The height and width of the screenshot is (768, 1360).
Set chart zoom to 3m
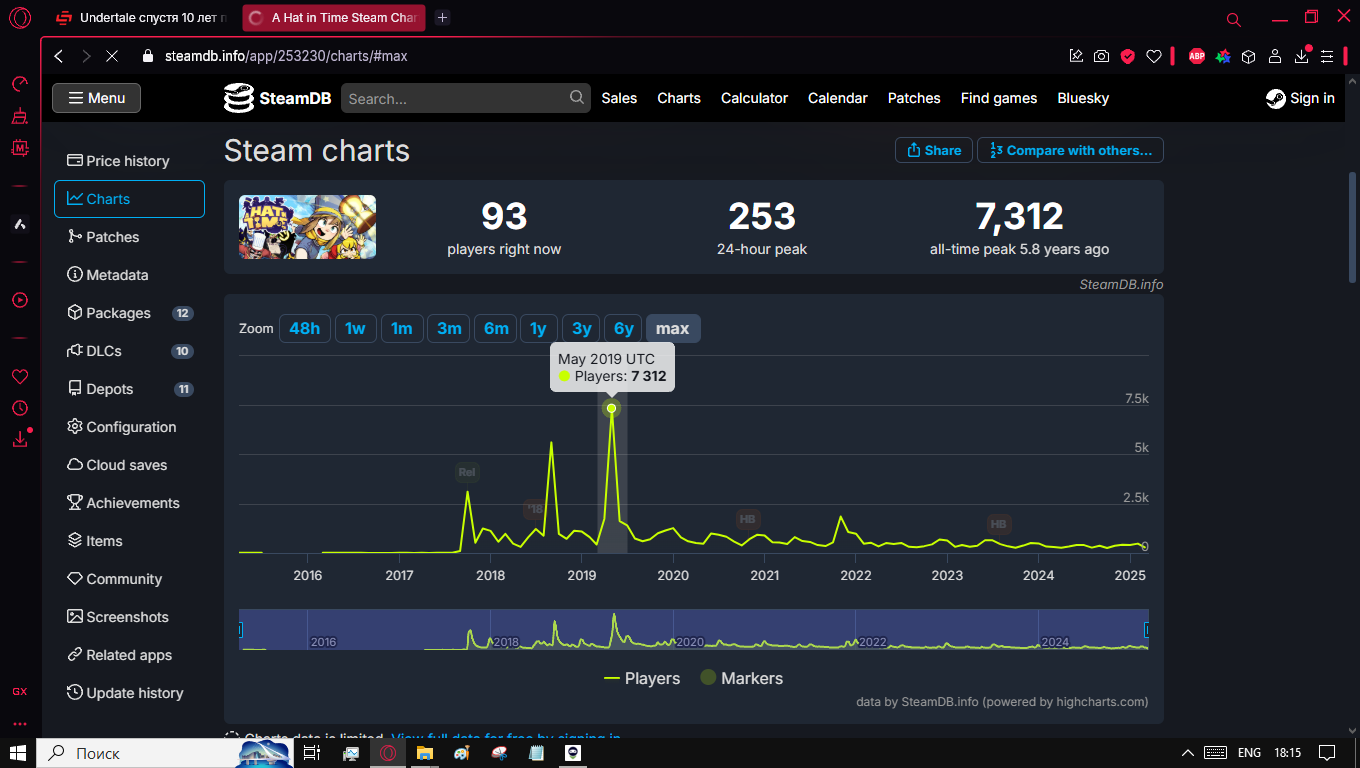point(449,328)
